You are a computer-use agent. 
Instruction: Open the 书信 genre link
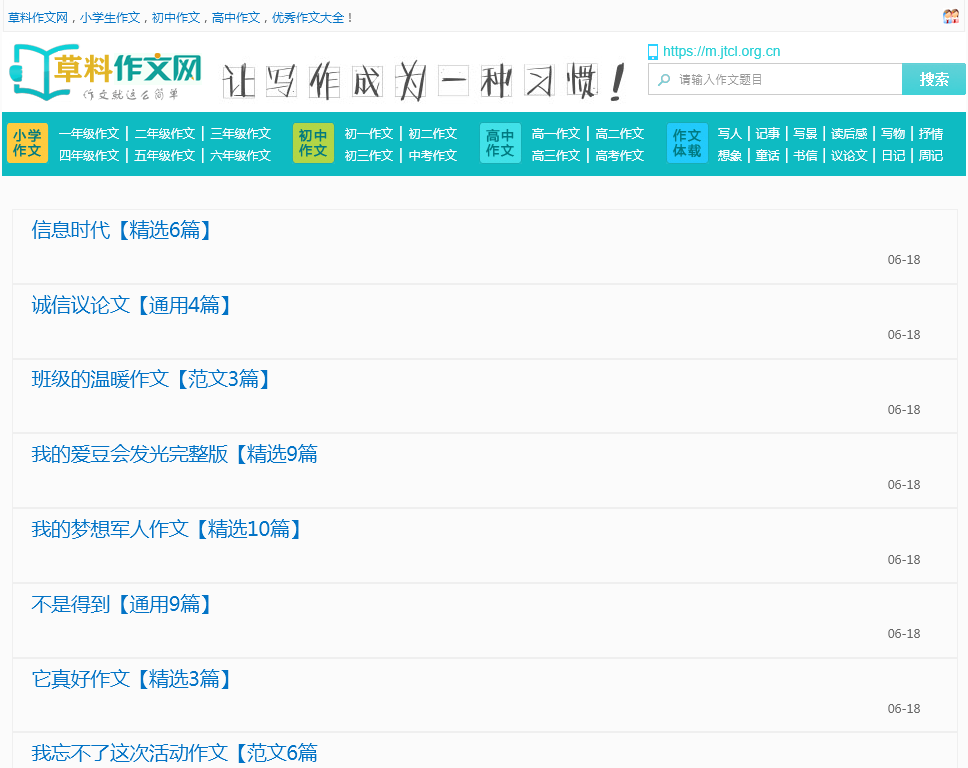tap(805, 156)
